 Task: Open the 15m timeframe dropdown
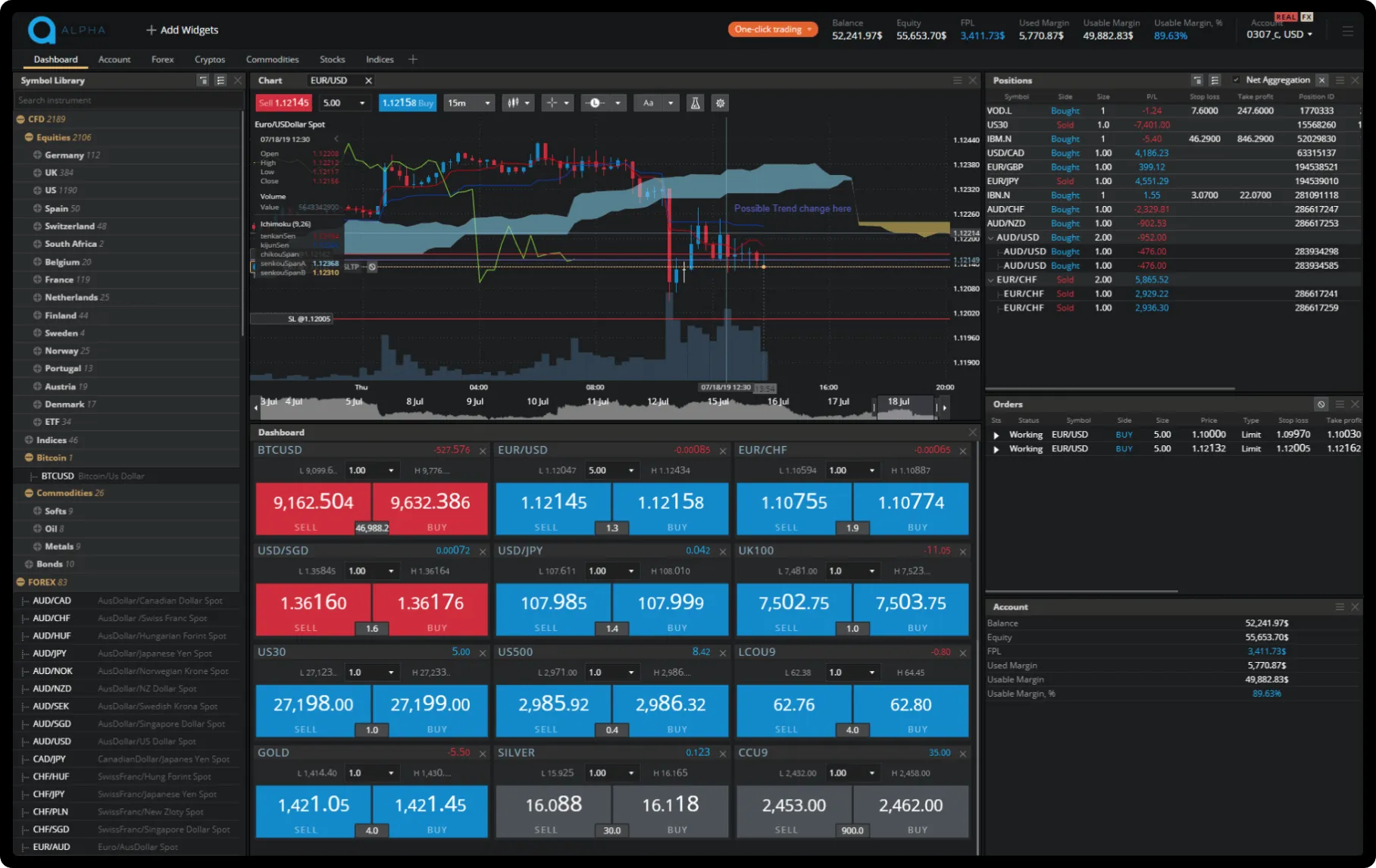tap(468, 102)
